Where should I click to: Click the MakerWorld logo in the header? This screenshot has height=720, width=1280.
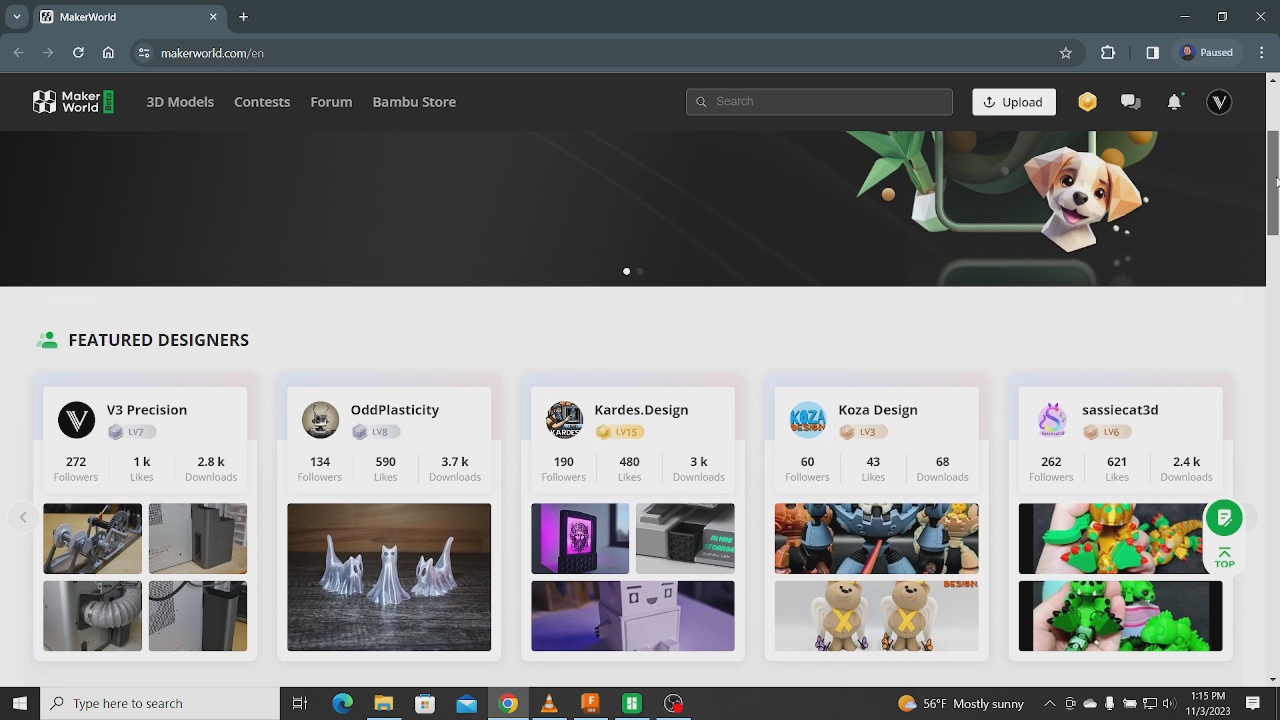coord(73,102)
